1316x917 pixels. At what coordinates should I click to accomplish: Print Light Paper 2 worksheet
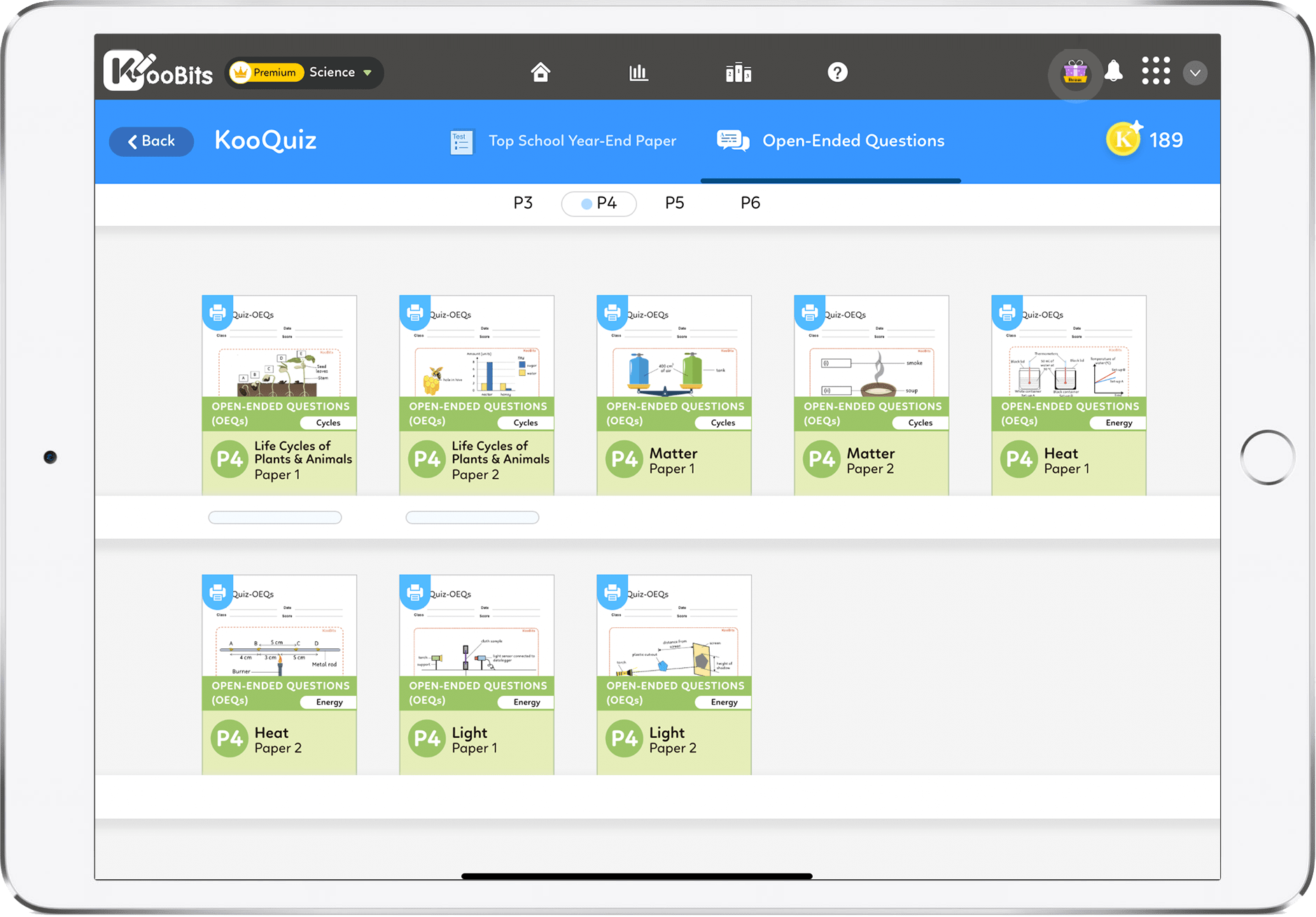(x=612, y=592)
